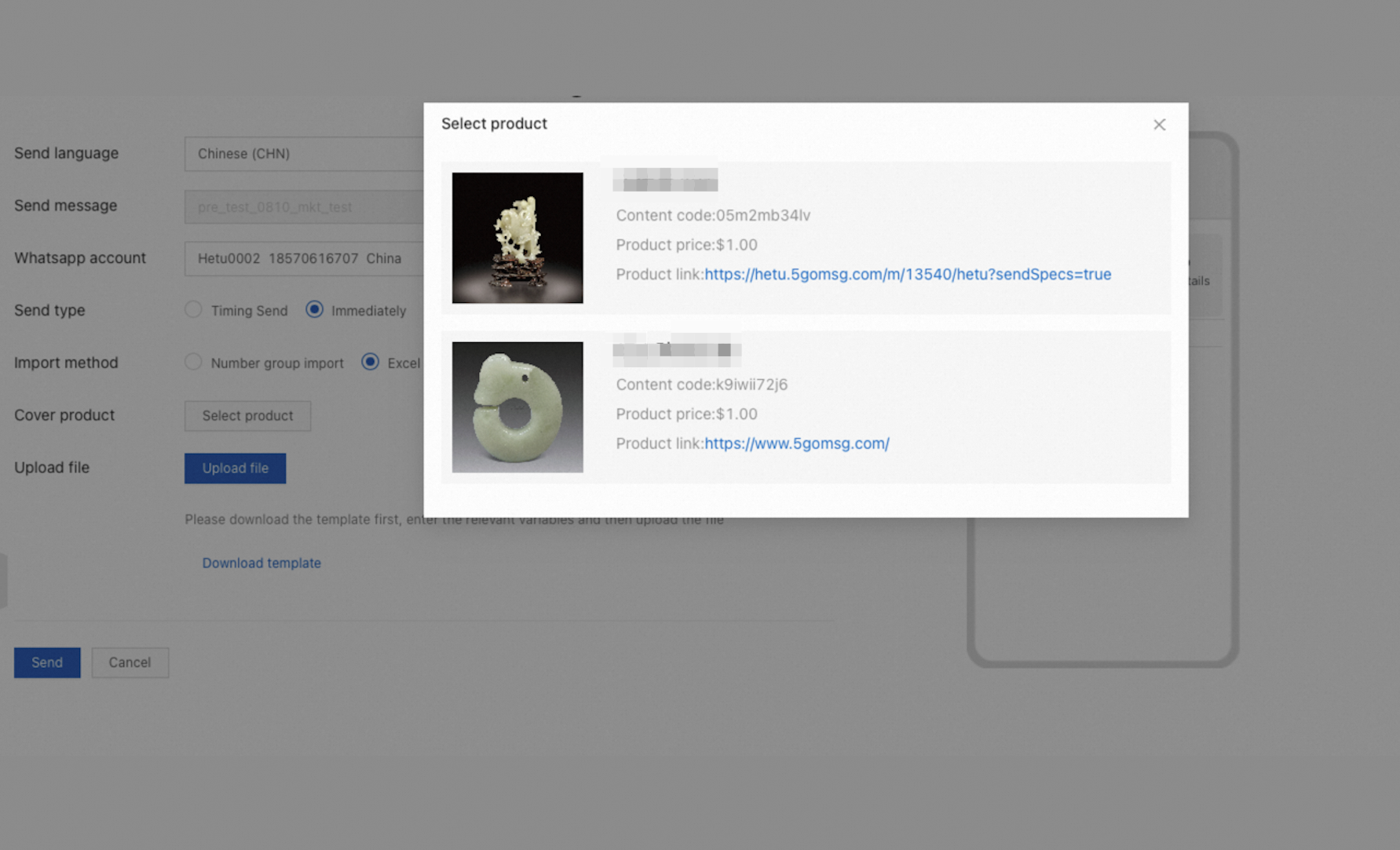Select the green jade dragon ring thumbnail

click(517, 407)
